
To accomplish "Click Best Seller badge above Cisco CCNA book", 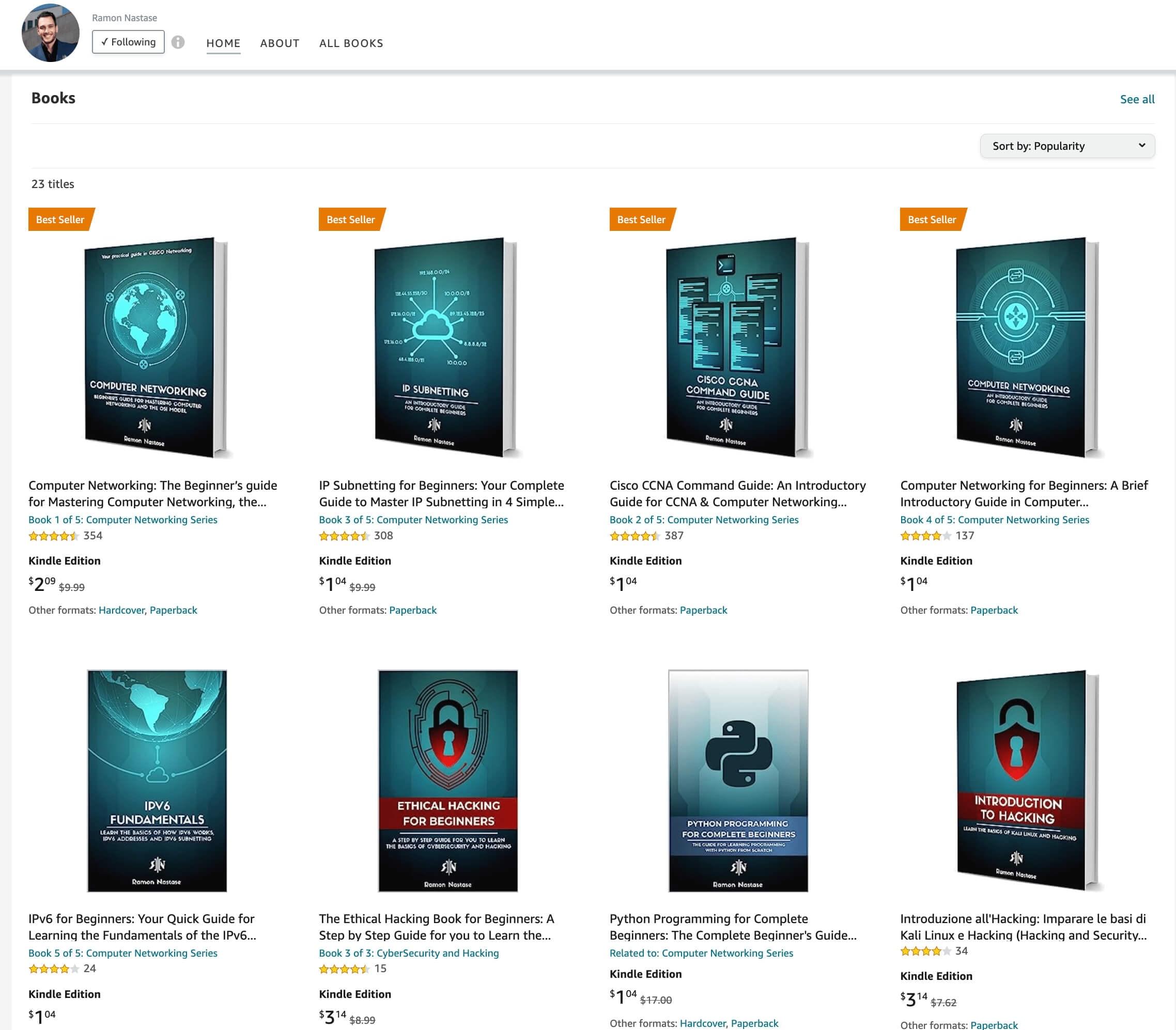I will click(641, 220).
